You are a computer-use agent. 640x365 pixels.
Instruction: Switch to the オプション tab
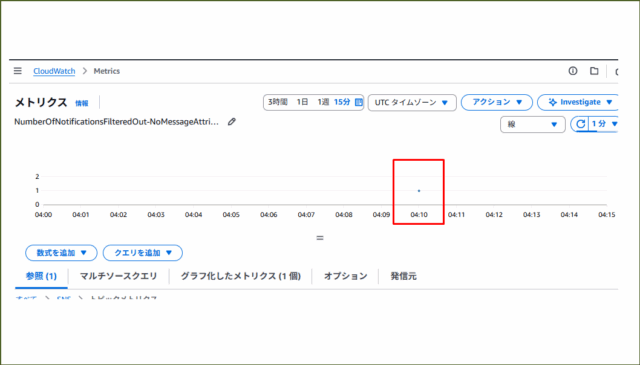pos(346,276)
